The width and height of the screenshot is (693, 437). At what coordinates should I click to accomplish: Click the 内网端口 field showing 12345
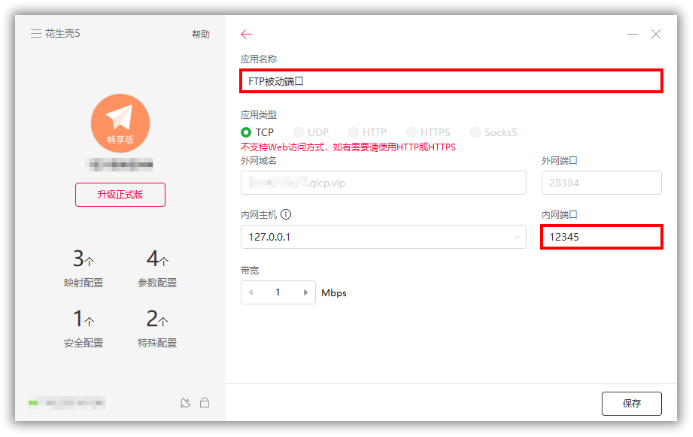600,237
